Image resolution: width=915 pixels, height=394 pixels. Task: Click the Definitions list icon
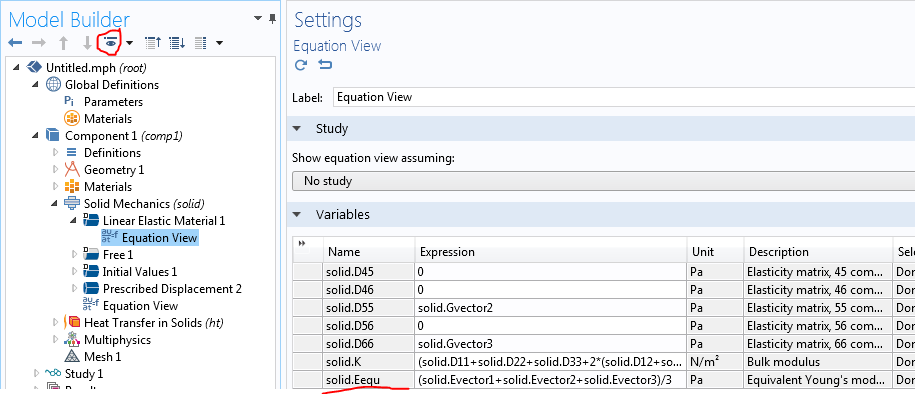click(71, 152)
